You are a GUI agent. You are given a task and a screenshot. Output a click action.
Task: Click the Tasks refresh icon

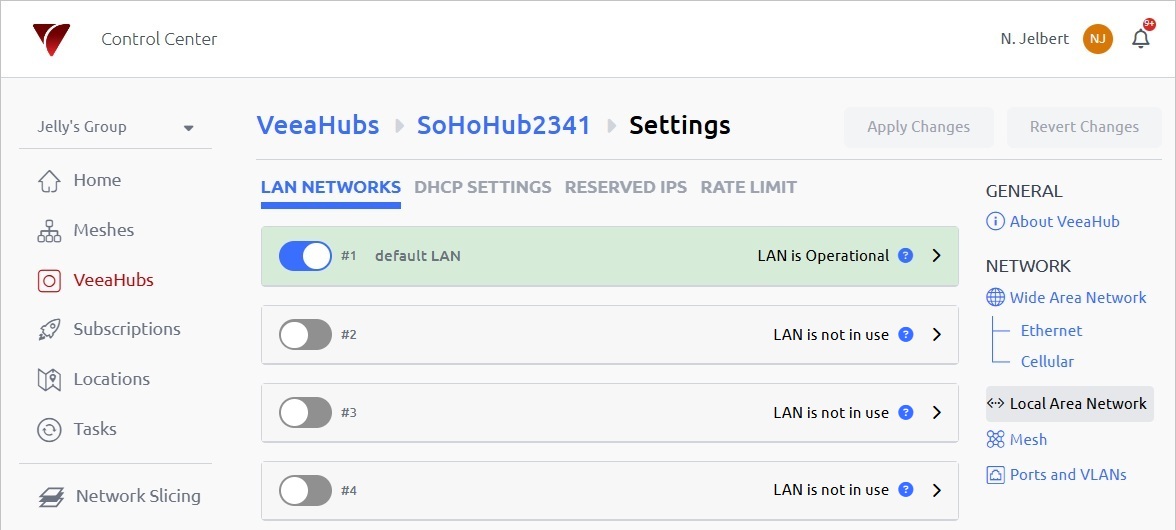[49, 430]
